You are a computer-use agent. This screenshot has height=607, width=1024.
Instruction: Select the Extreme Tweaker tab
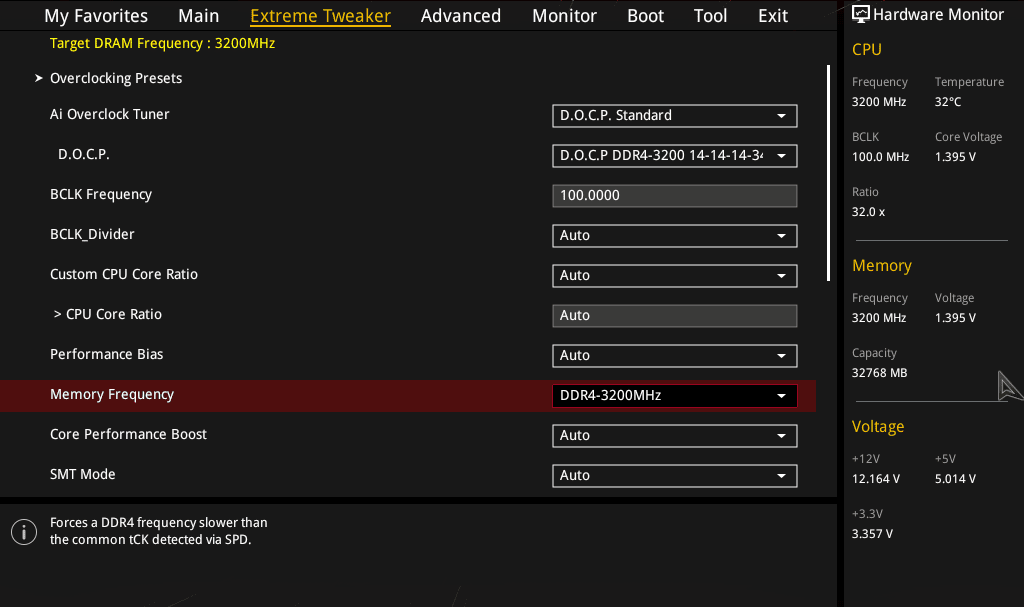[321, 16]
